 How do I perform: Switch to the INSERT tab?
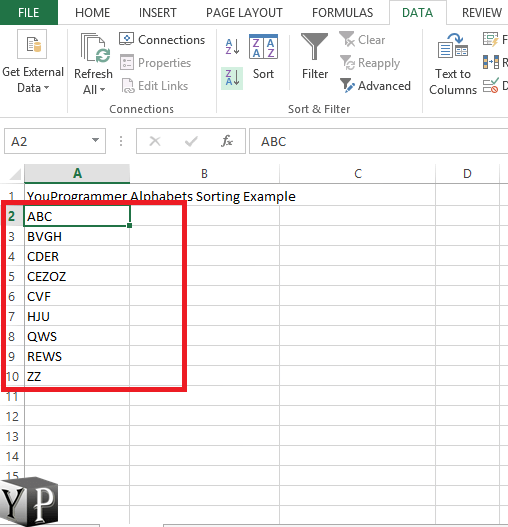coord(157,12)
